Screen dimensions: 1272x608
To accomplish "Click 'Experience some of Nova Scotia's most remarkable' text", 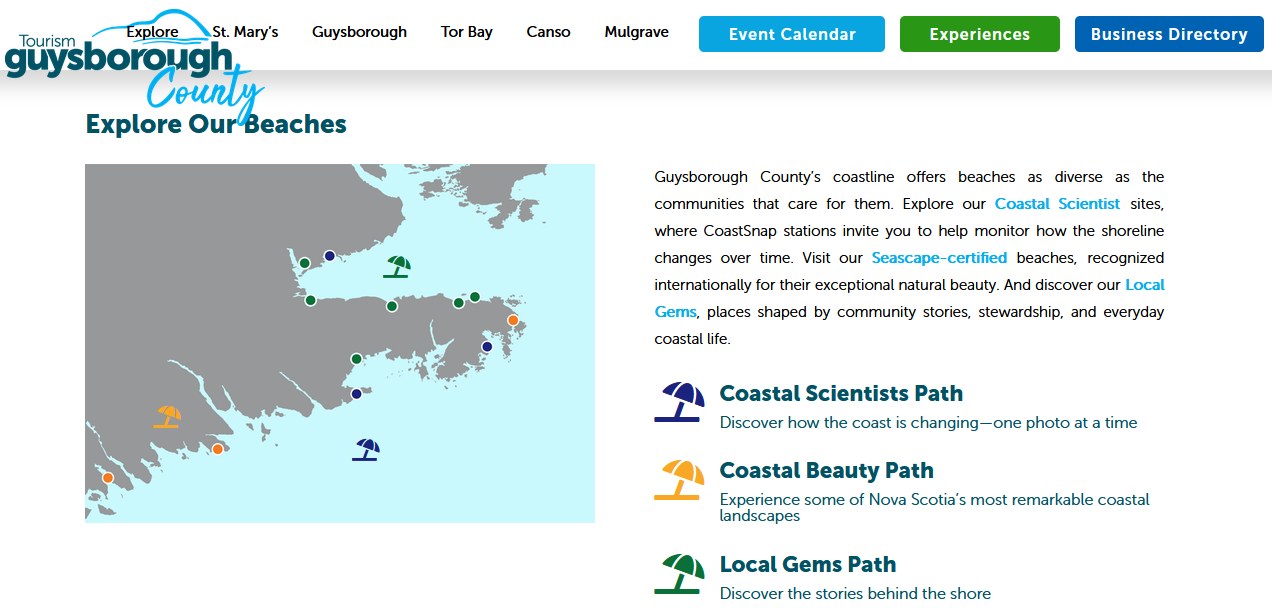I will point(935,508).
